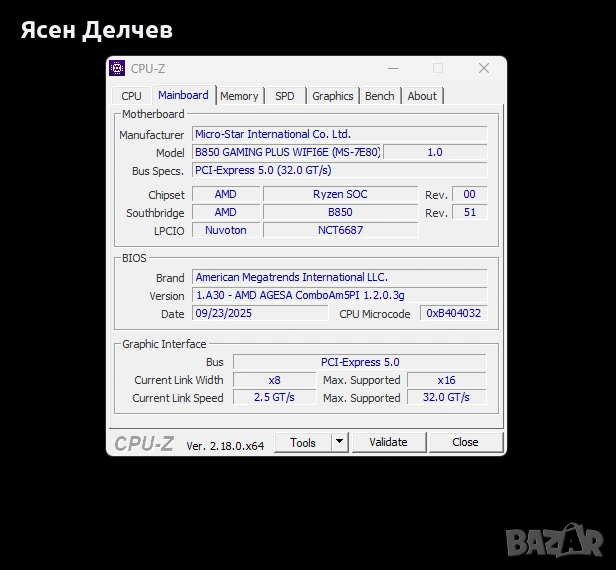Select the motherboard Model field text
Image resolution: width=616 pixels, height=570 pixels.
287,152
